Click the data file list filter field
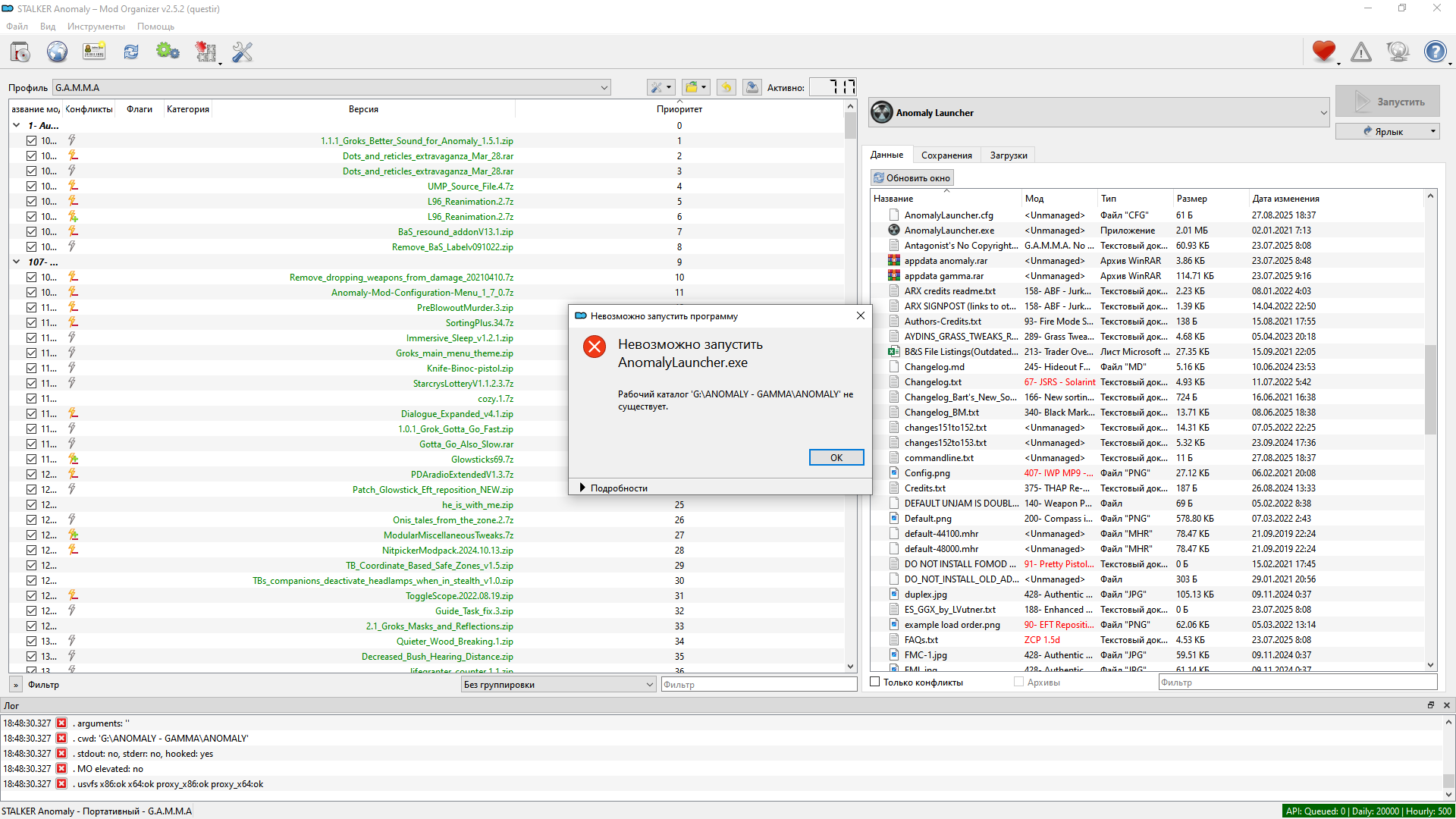 point(1298,682)
